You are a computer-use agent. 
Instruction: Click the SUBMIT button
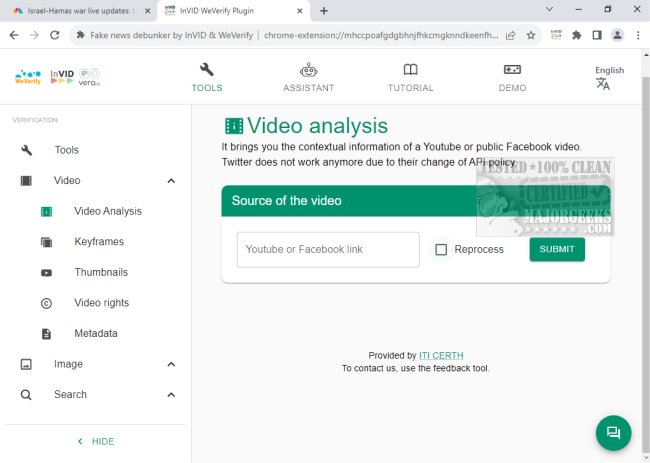[557, 249]
